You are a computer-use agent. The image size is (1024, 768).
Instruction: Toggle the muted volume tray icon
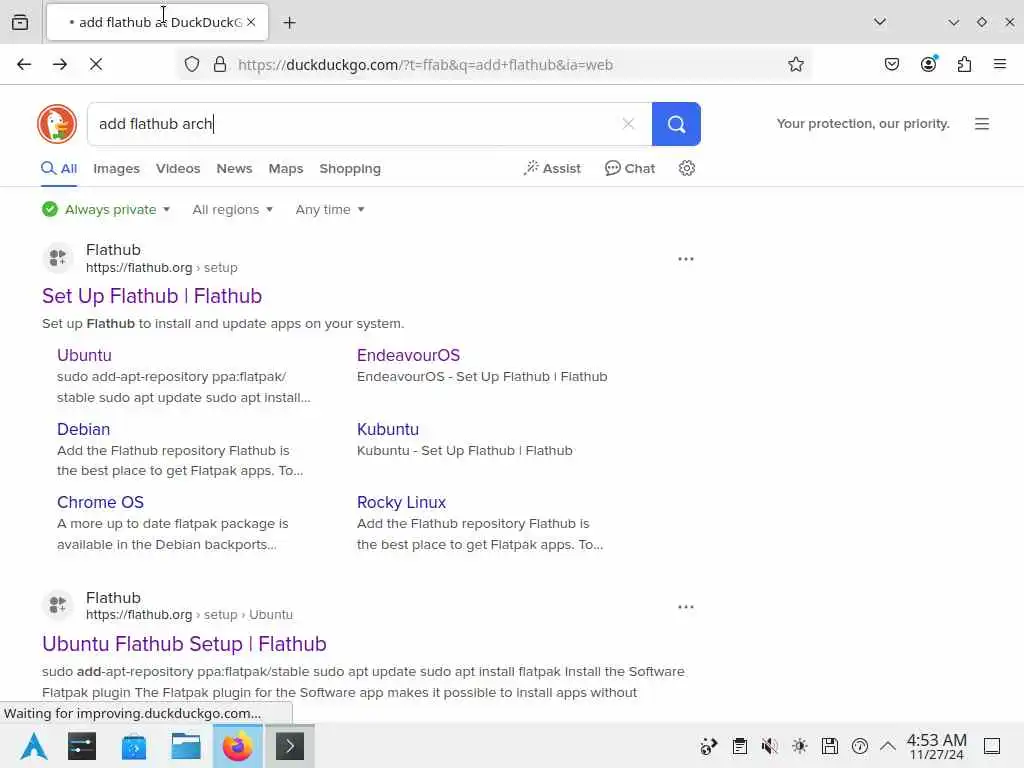click(769, 746)
